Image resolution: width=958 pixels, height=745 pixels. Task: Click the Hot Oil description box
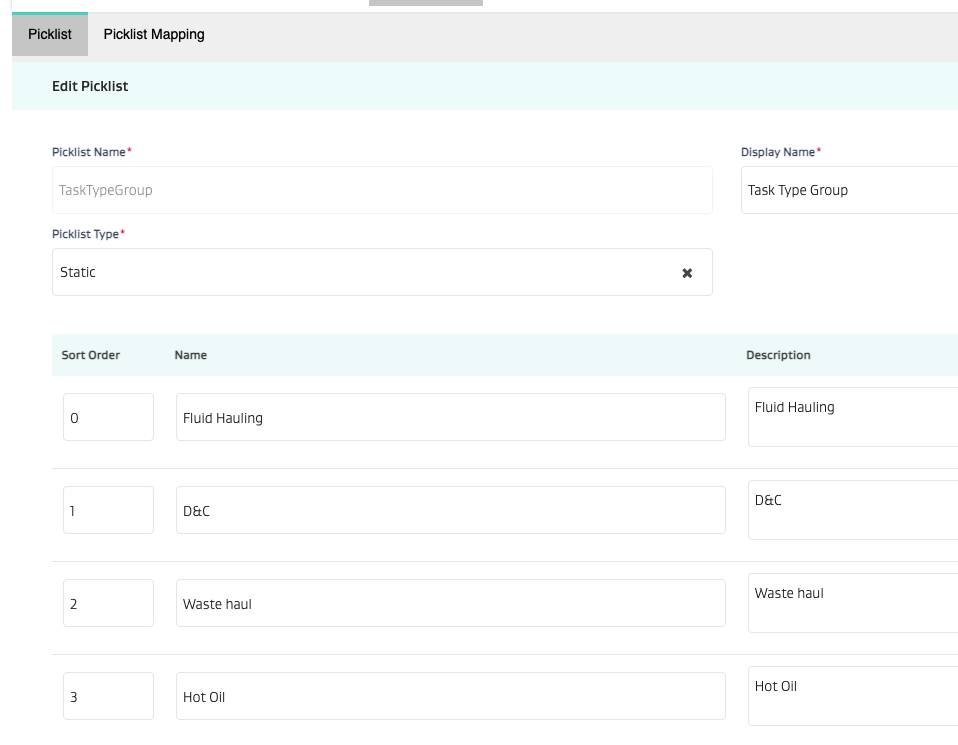click(852, 697)
